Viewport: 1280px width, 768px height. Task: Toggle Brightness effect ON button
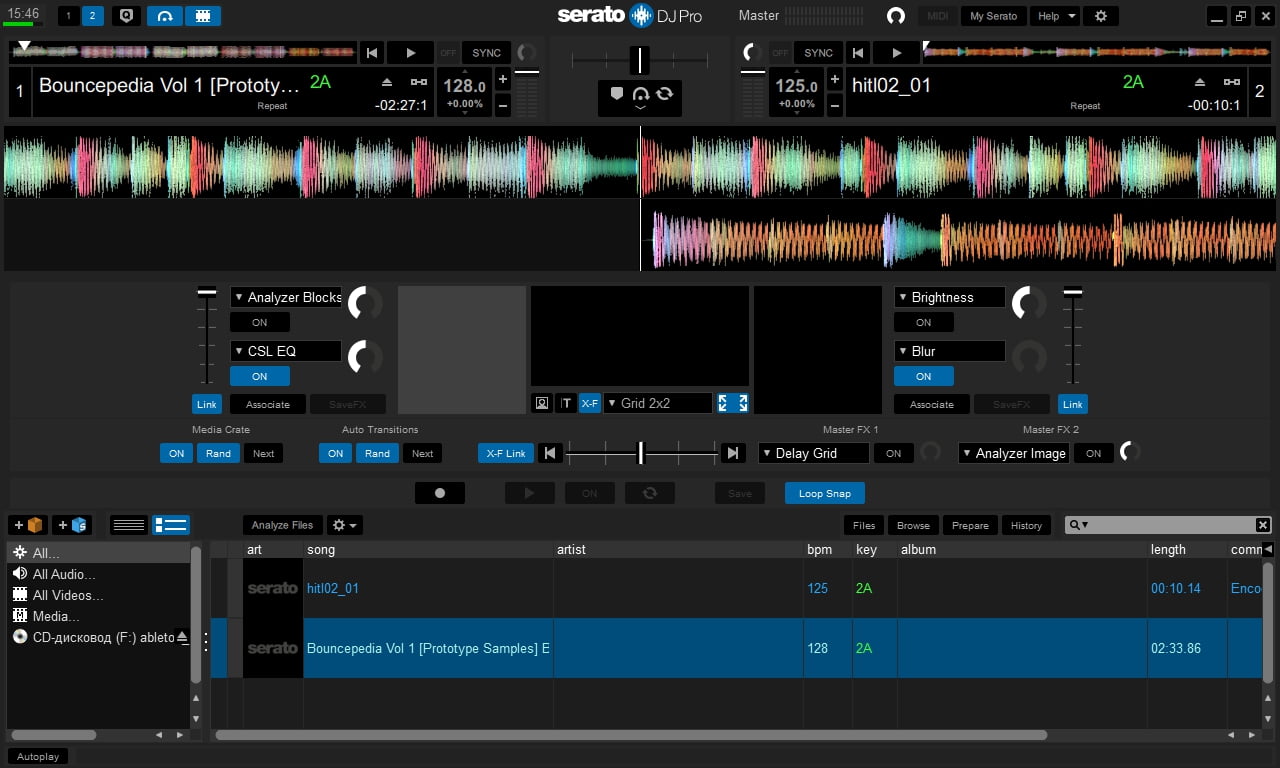pyautogui.click(x=924, y=322)
